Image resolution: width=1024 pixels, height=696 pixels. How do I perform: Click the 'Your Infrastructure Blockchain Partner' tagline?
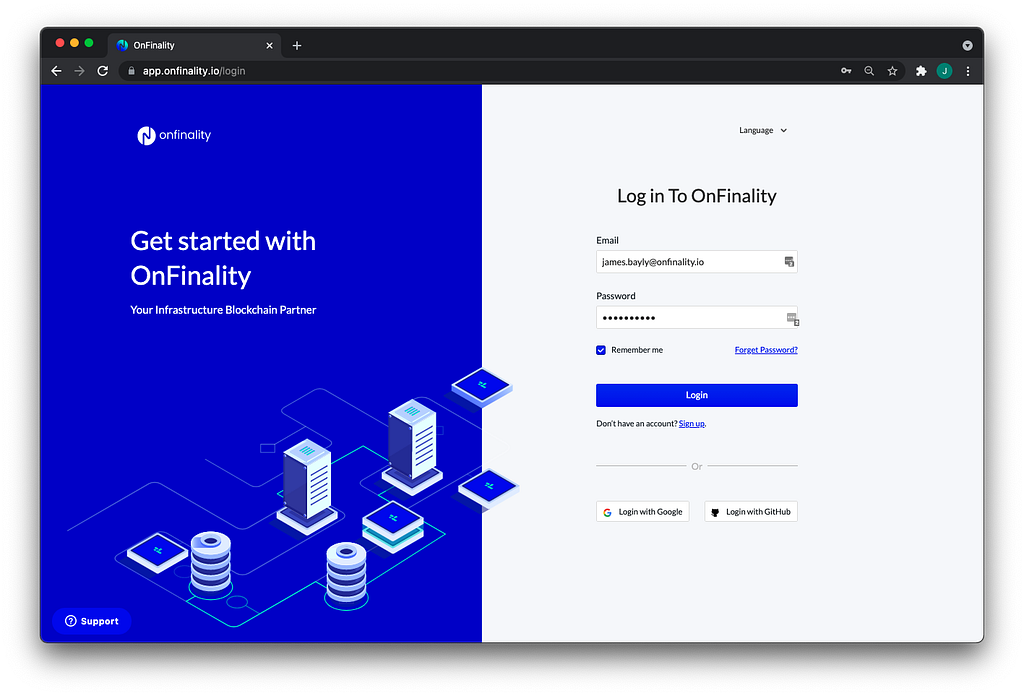click(223, 310)
